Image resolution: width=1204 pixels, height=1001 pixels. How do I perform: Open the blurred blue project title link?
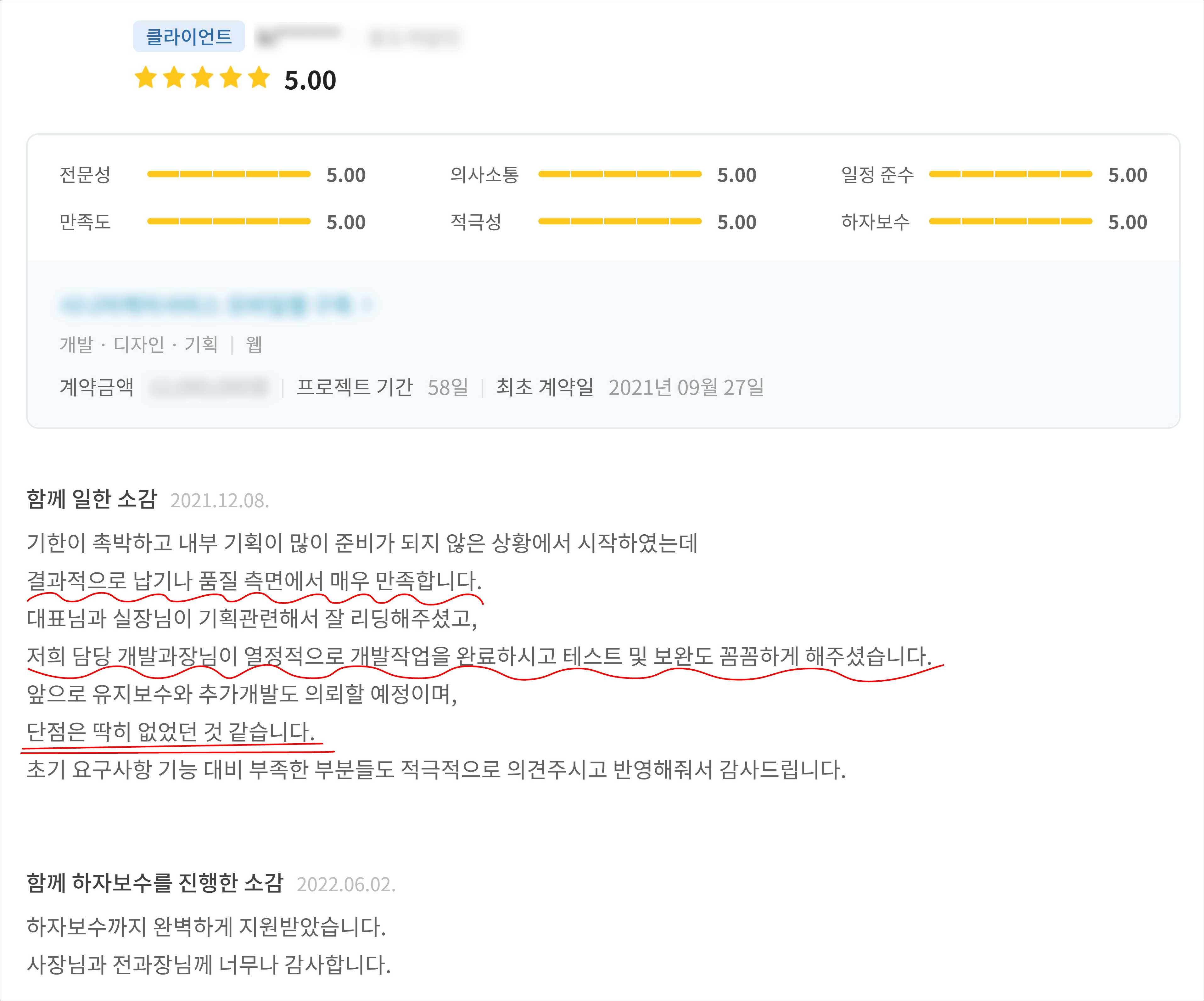pos(206,304)
